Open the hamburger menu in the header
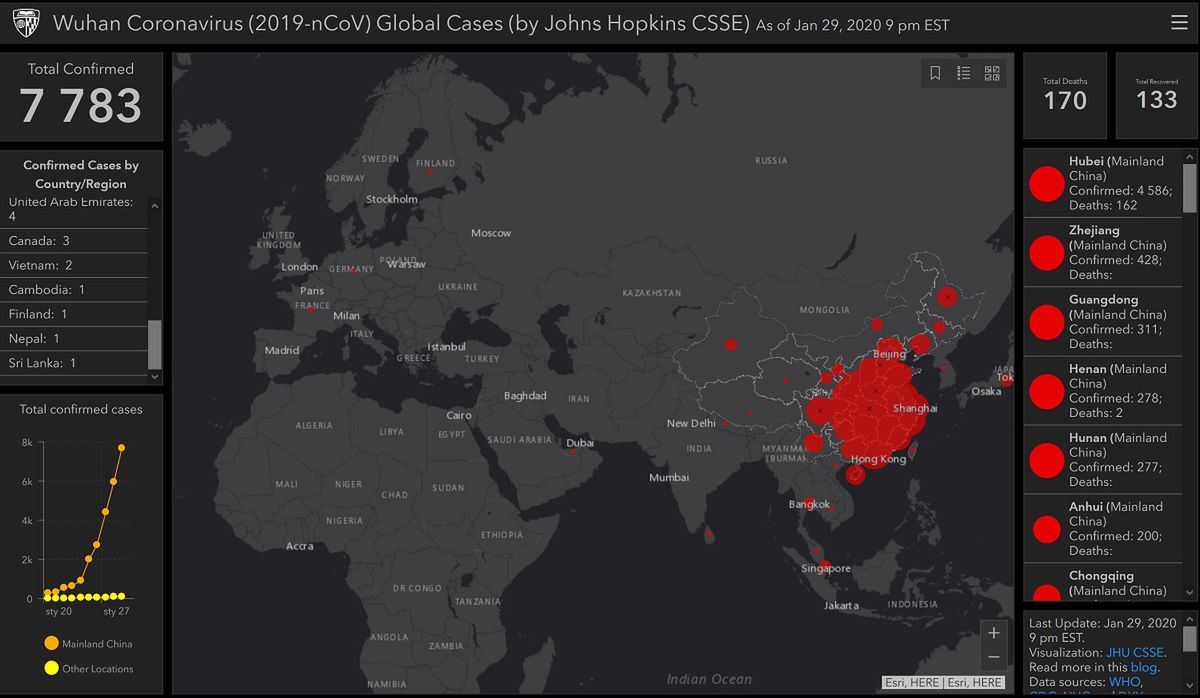Screen dimensions: 1200x698 (1179, 22)
